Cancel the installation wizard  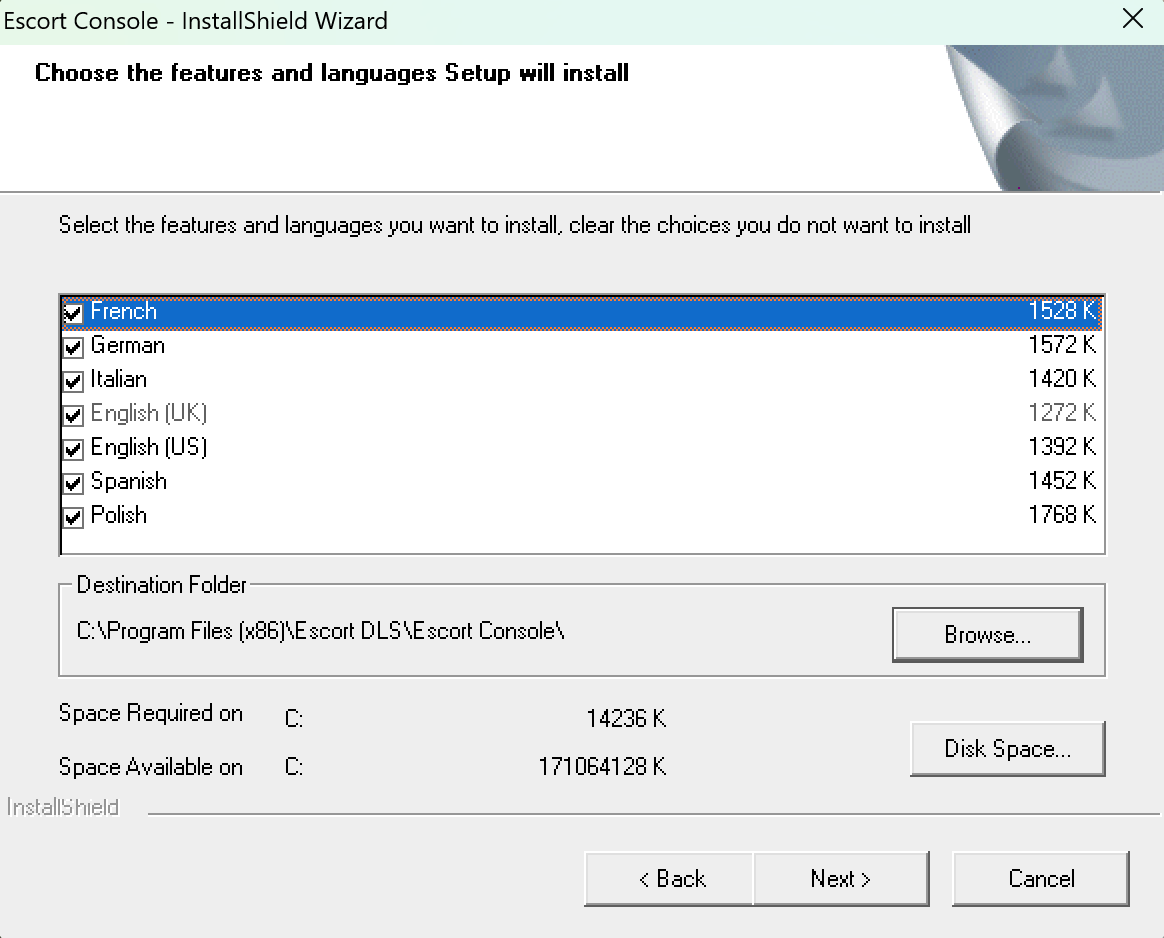click(1041, 879)
